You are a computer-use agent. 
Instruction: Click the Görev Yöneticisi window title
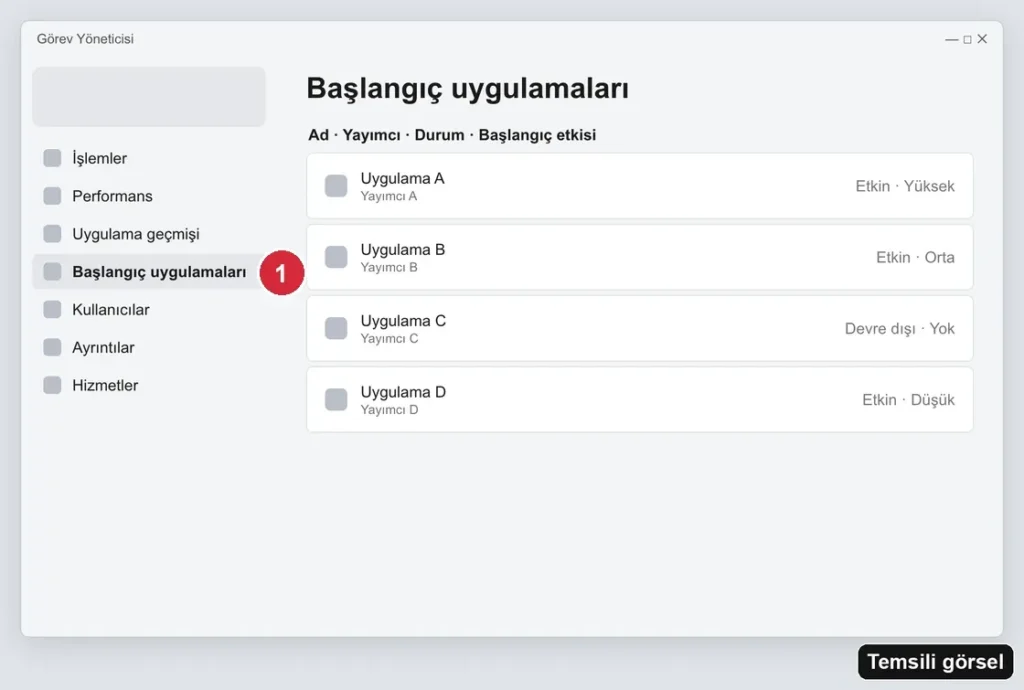coord(85,39)
